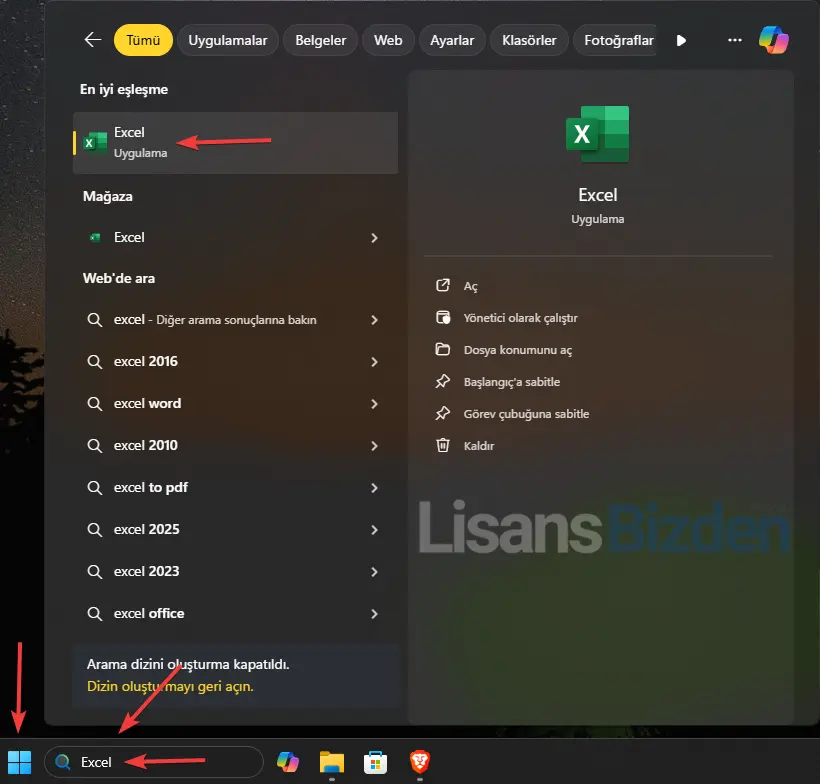Click the pin icon for Başlangıç'a sabitle
This screenshot has width=820, height=784.
[x=443, y=381]
